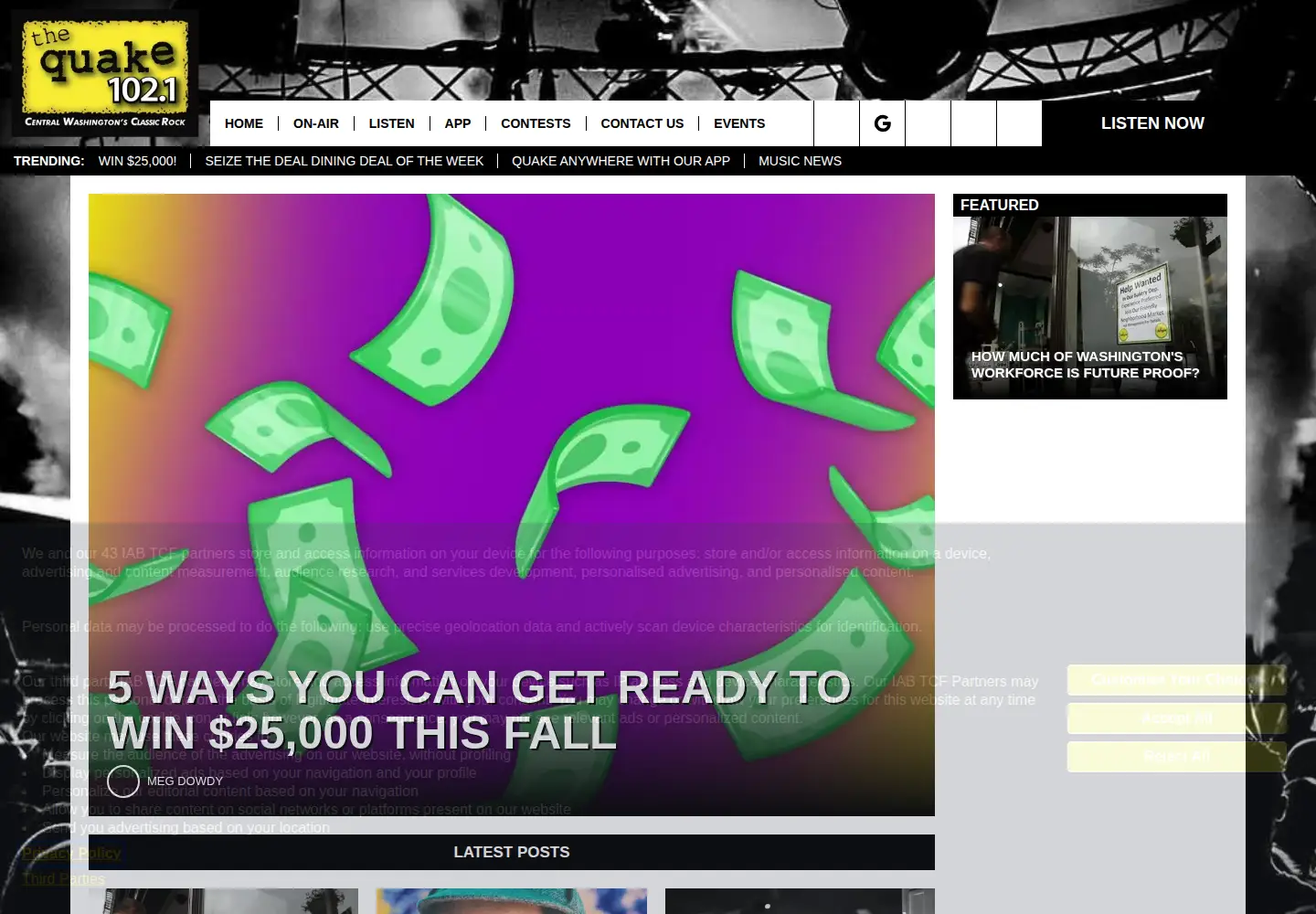The width and height of the screenshot is (1316, 914).
Task: Go to the Music News trending link
Action: coord(800,161)
